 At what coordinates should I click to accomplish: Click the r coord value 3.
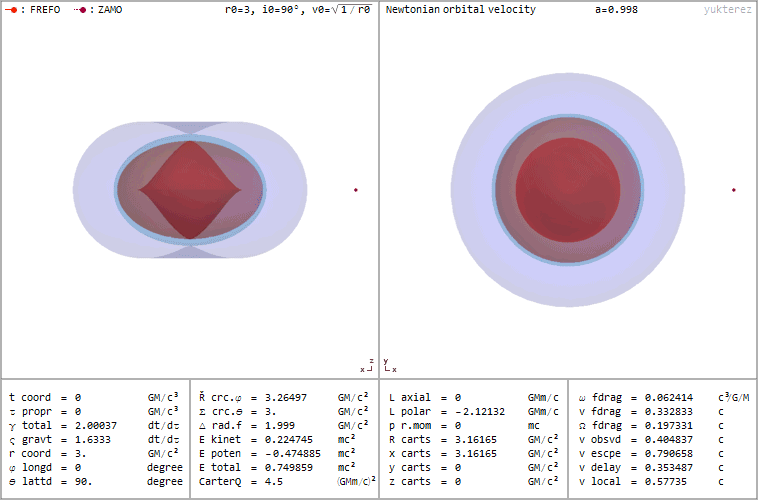point(80,454)
